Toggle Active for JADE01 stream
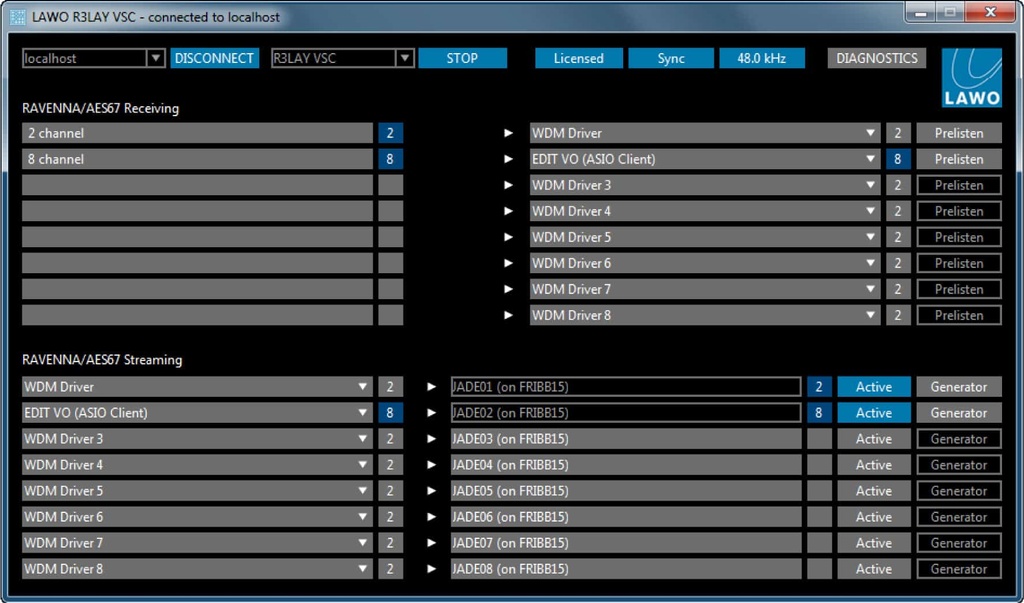The image size is (1024, 603). point(874,387)
